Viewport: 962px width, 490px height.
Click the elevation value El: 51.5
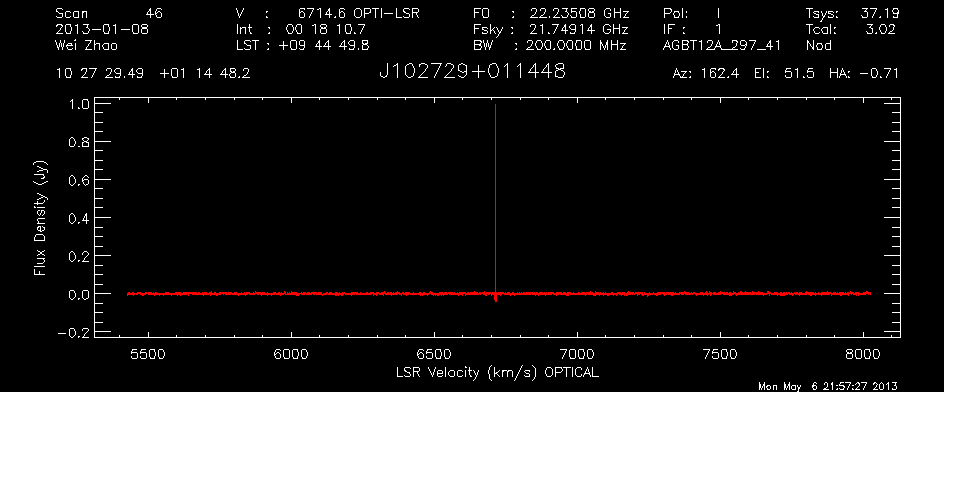[784, 74]
